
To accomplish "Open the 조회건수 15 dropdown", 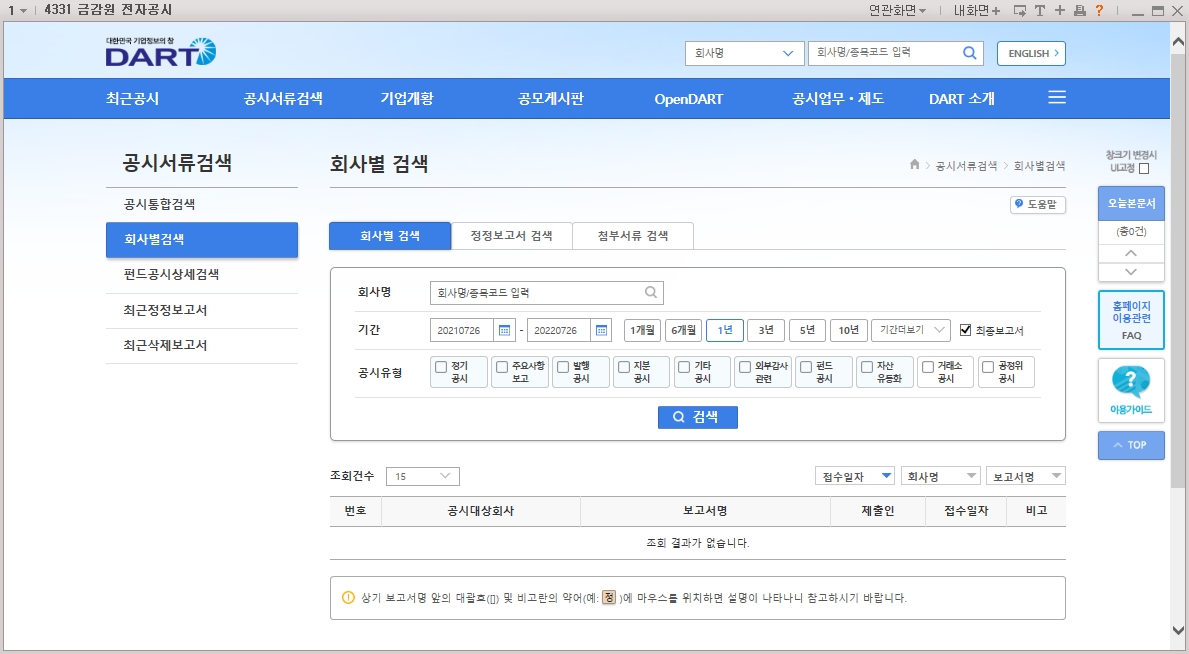I will (x=422, y=476).
